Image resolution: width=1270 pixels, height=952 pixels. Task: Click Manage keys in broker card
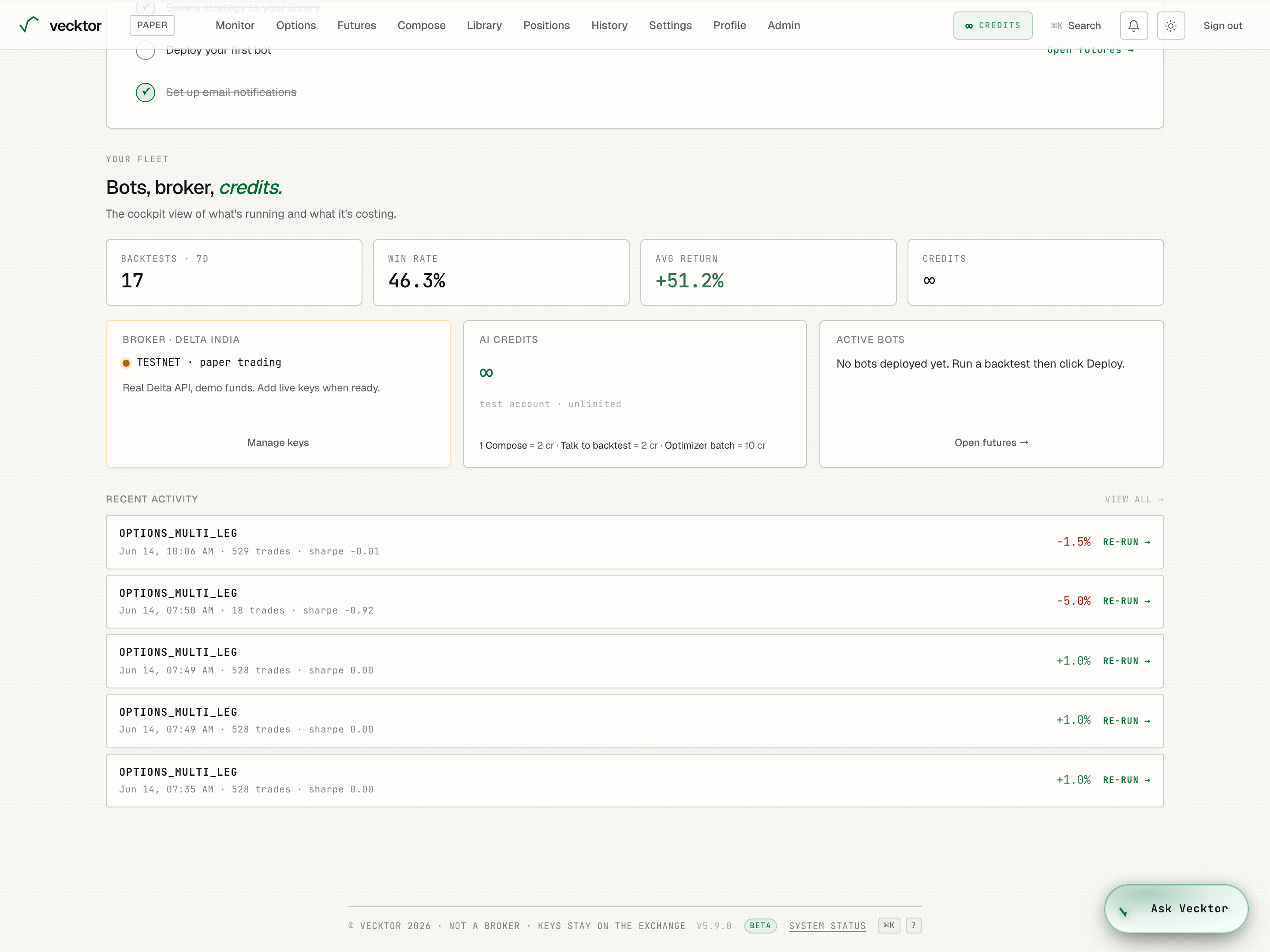[278, 443]
